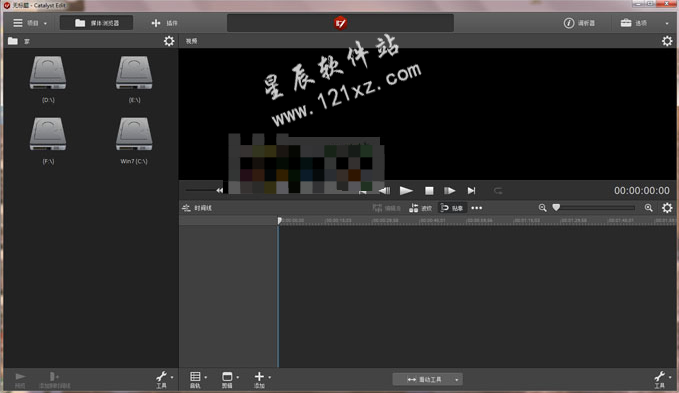Toggle the ripple mode button
The image size is (679, 393).
pyautogui.click(x=420, y=208)
